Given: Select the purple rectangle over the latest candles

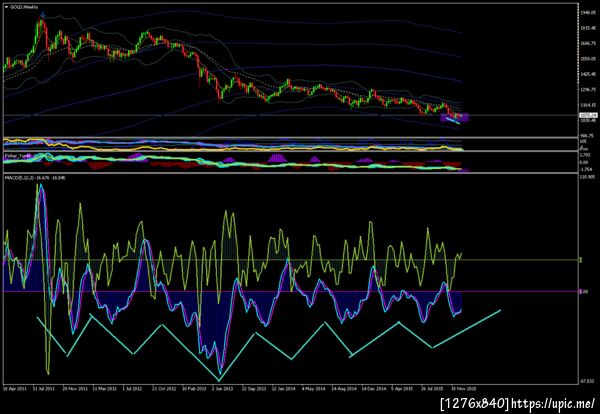Looking at the screenshot, I should (x=454, y=117).
